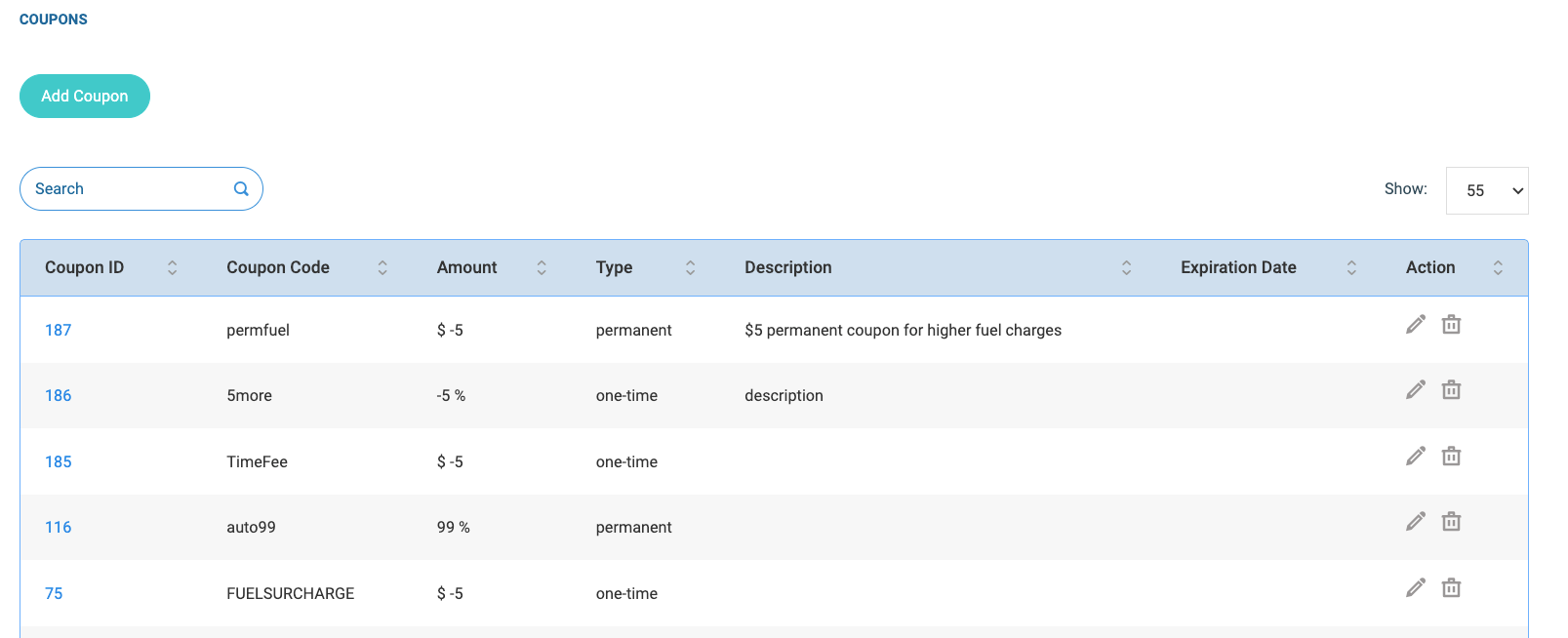This screenshot has width=1568, height=638.
Task: Delete the auto99 coupon with trash icon
Action: (1452, 521)
